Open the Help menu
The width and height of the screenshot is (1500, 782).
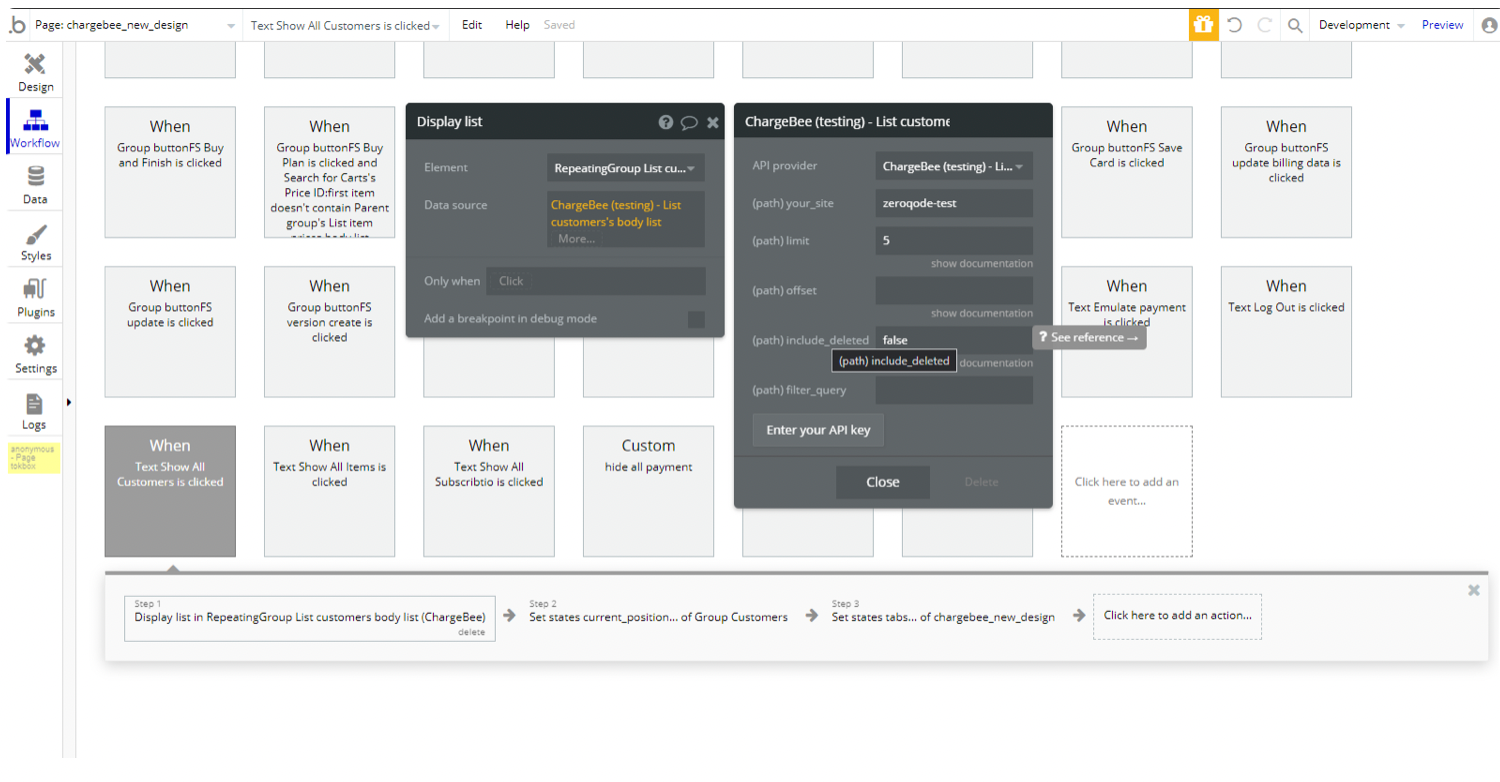pos(517,25)
